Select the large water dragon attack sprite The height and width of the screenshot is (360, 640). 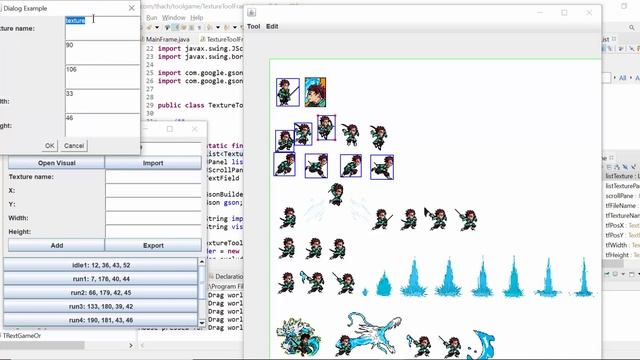click(x=368, y=334)
